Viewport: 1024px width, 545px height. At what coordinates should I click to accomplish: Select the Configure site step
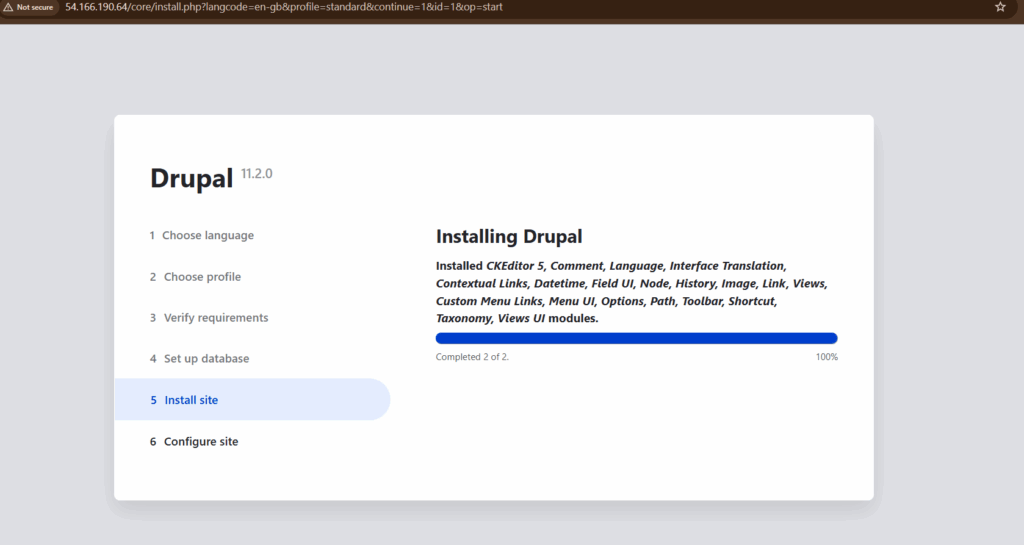pyautogui.click(x=194, y=442)
